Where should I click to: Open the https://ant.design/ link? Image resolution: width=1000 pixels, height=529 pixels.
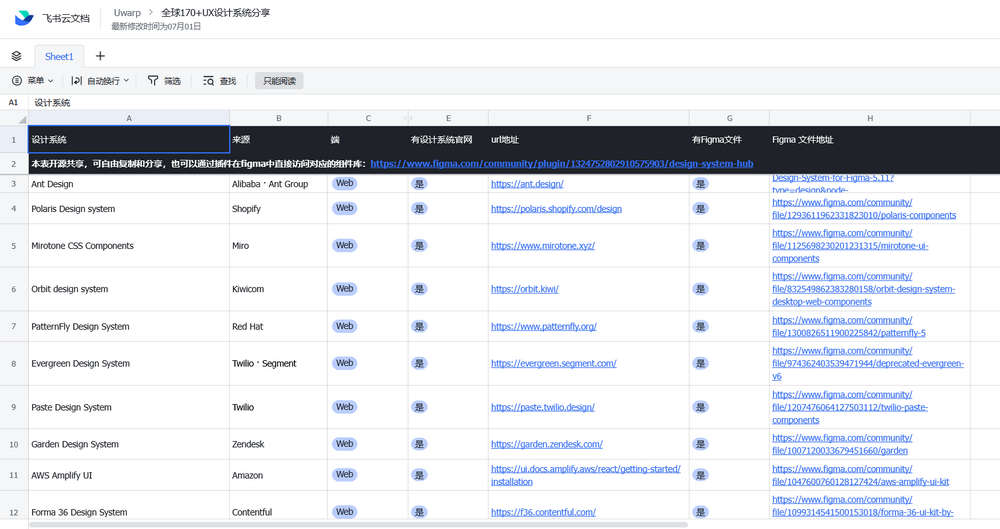pyautogui.click(x=527, y=184)
